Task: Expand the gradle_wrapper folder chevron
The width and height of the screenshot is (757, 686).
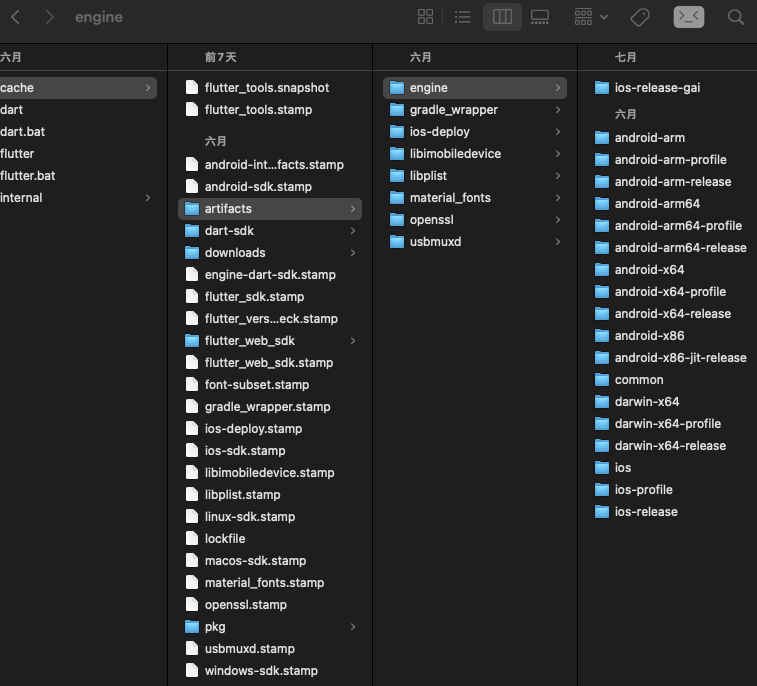Action: click(x=558, y=110)
